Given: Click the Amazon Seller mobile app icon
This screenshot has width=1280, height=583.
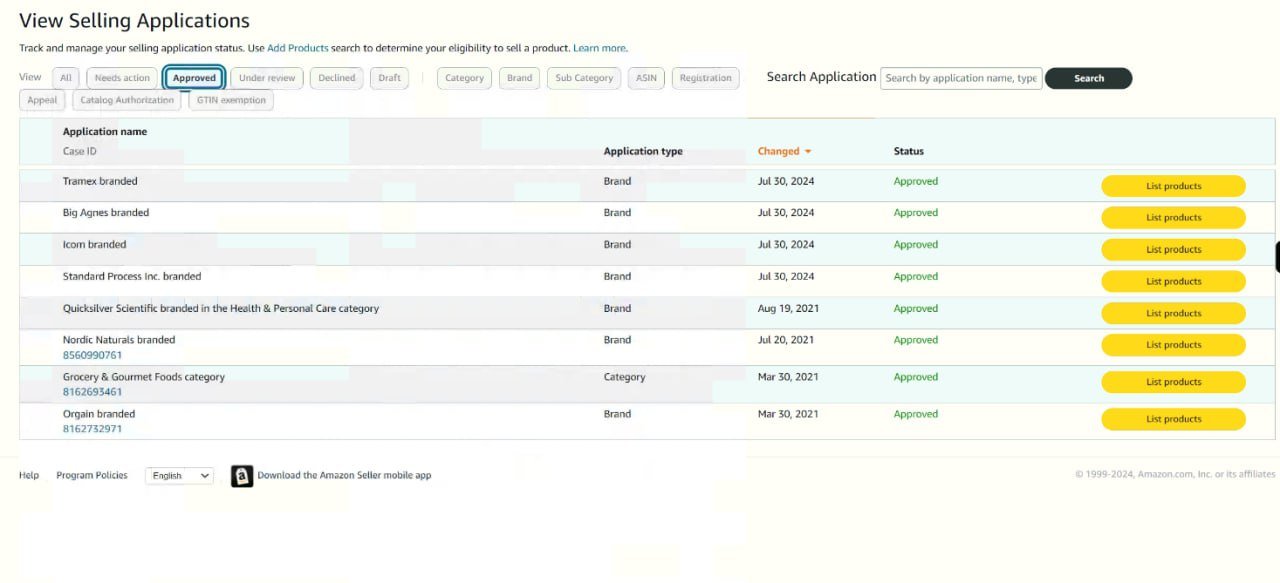Looking at the screenshot, I should [x=242, y=476].
